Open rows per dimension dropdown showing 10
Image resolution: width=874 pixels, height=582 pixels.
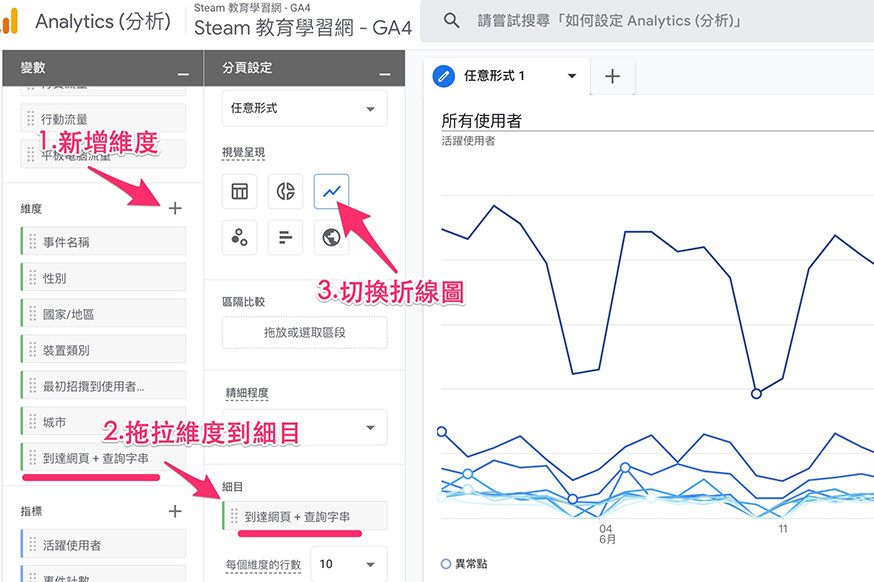[348, 564]
